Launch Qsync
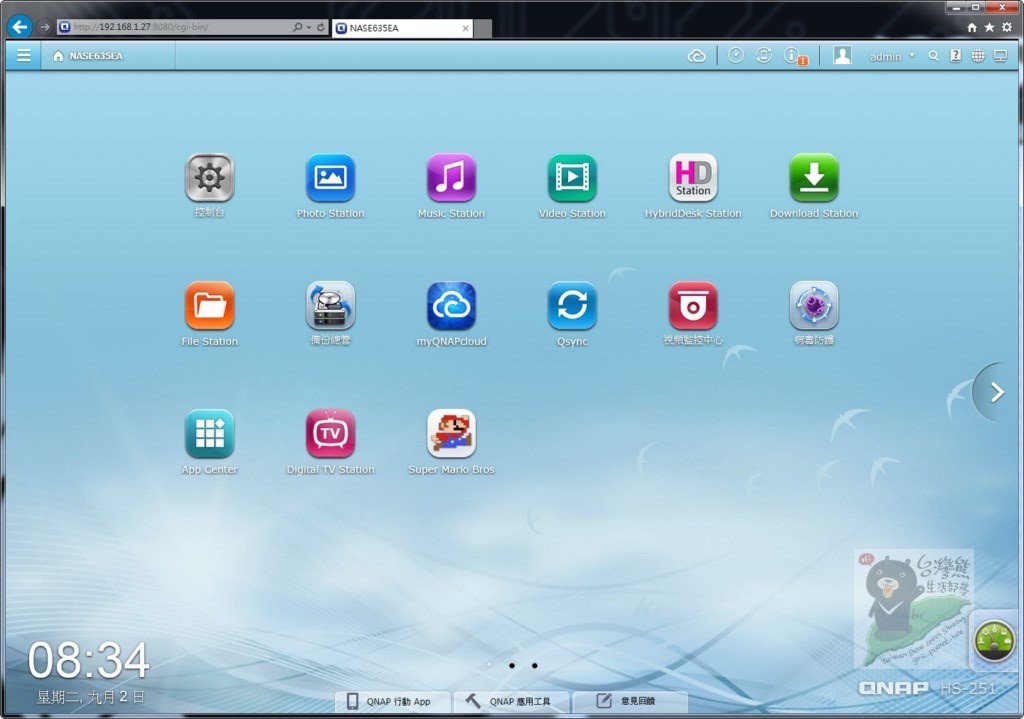The image size is (1024, 719). pyautogui.click(x=572, y=306)
